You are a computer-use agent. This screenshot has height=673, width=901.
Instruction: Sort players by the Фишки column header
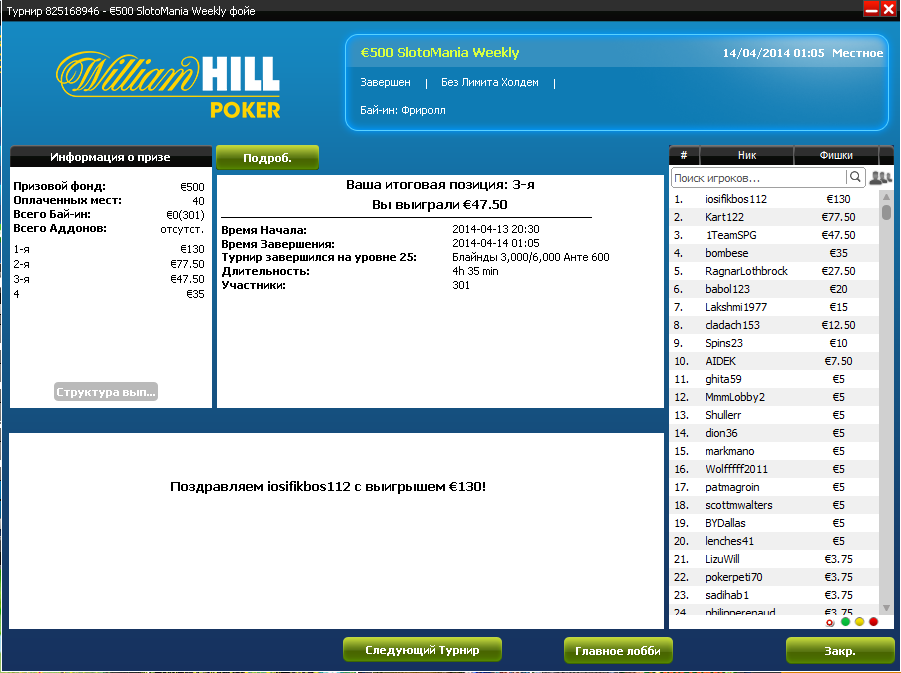[836, 155]
